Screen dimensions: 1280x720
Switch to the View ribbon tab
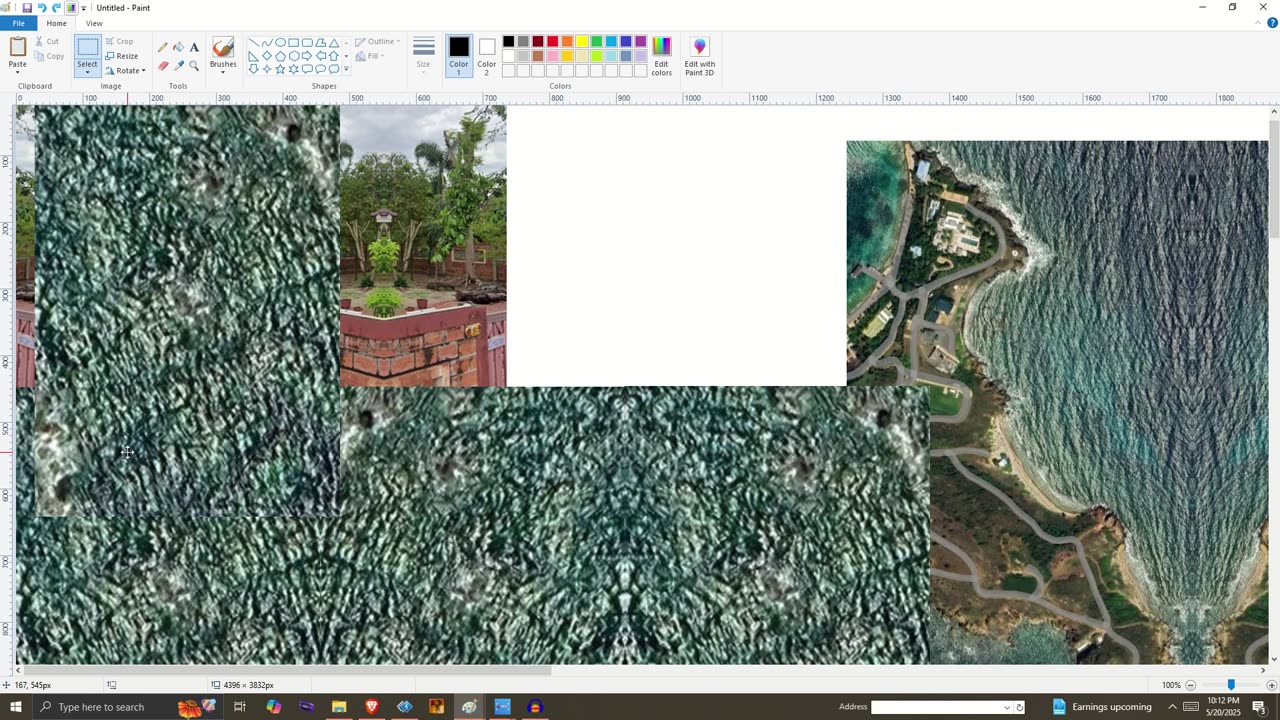click(94, 23)
